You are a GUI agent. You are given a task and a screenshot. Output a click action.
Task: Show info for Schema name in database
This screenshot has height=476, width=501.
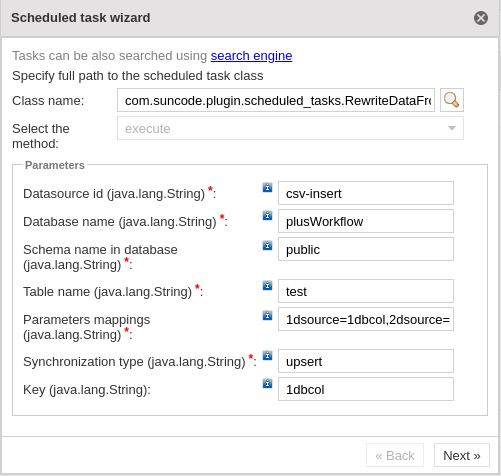[267, 245]
